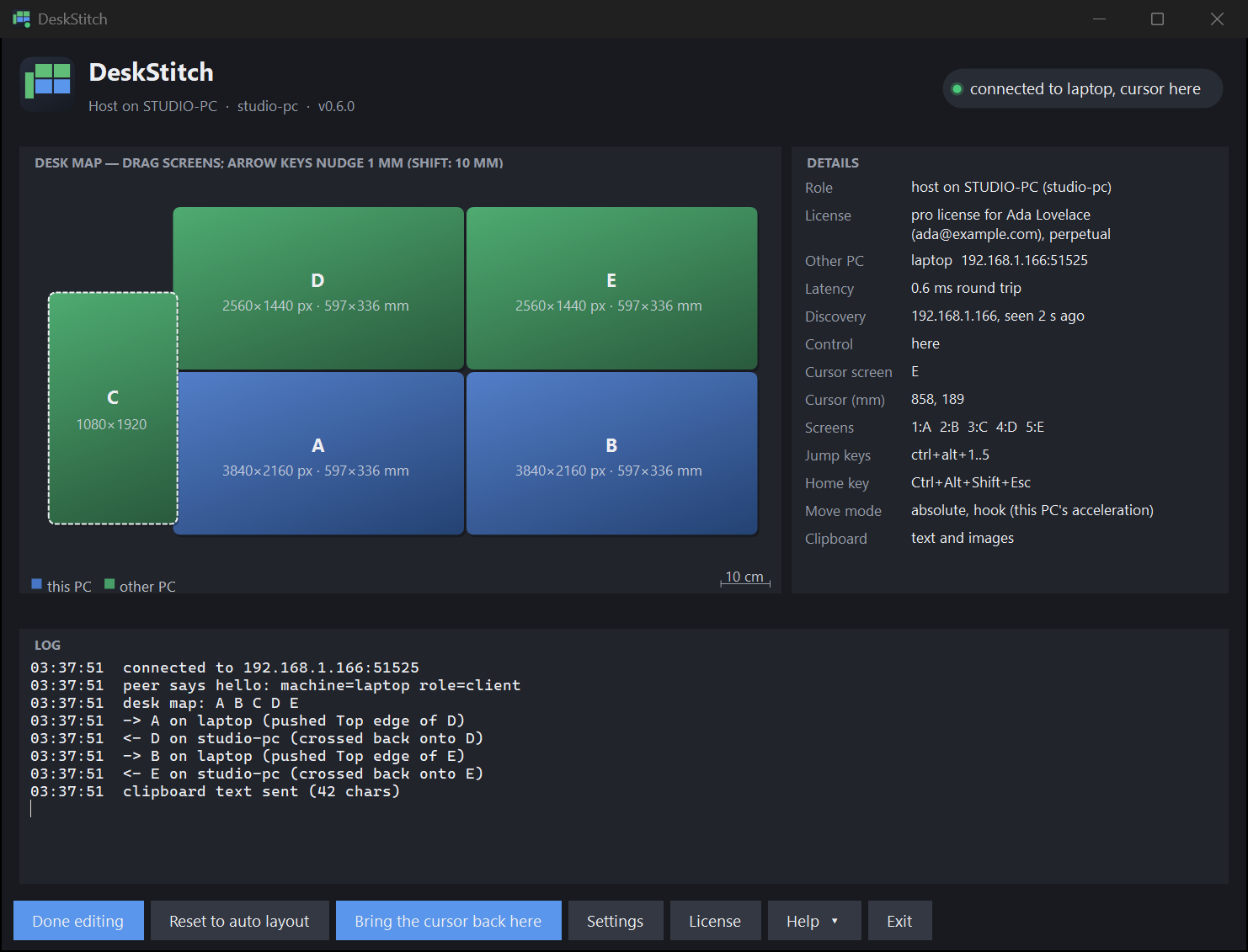Click the DeskStitch title bar app icon
The image size is (1248, 952).
(x=21, y=19)
